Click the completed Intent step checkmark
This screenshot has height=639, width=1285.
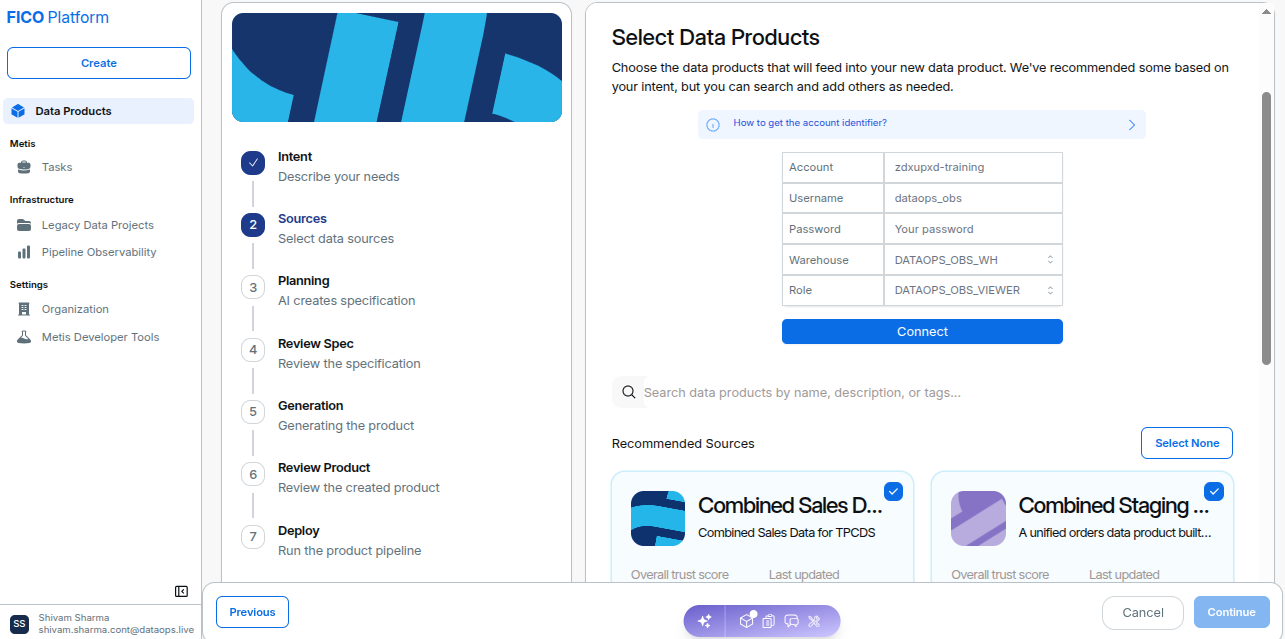(253, 163)
